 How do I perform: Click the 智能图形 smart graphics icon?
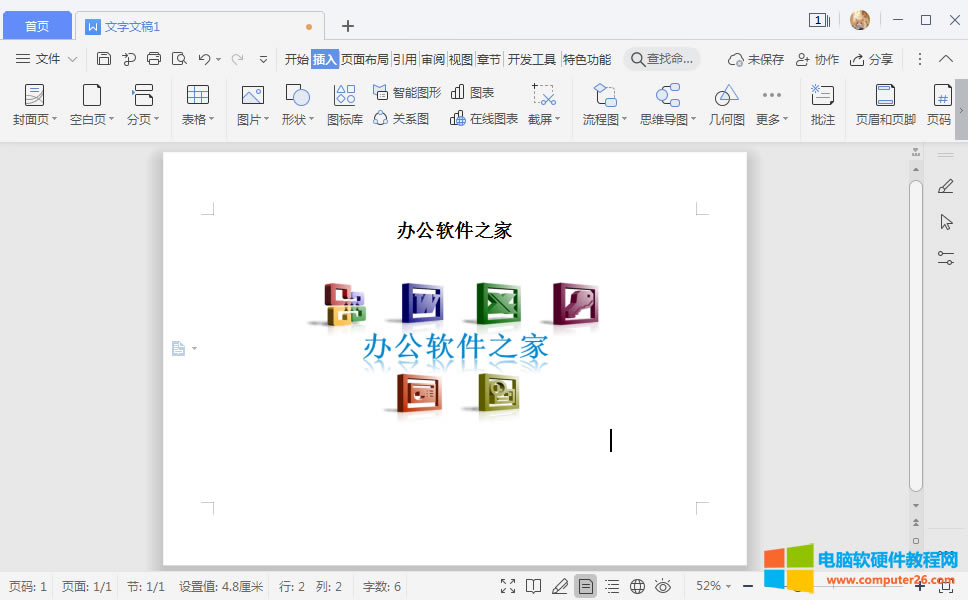(x=406, y=92)
